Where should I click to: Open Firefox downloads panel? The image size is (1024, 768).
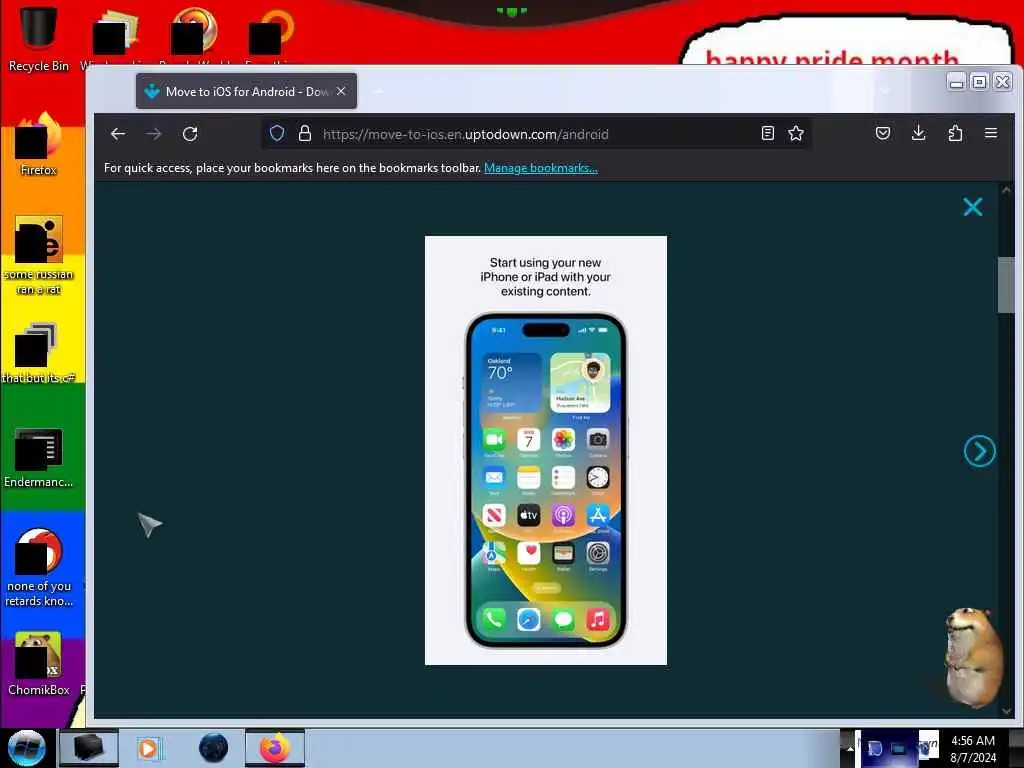[x=918, y=133]
